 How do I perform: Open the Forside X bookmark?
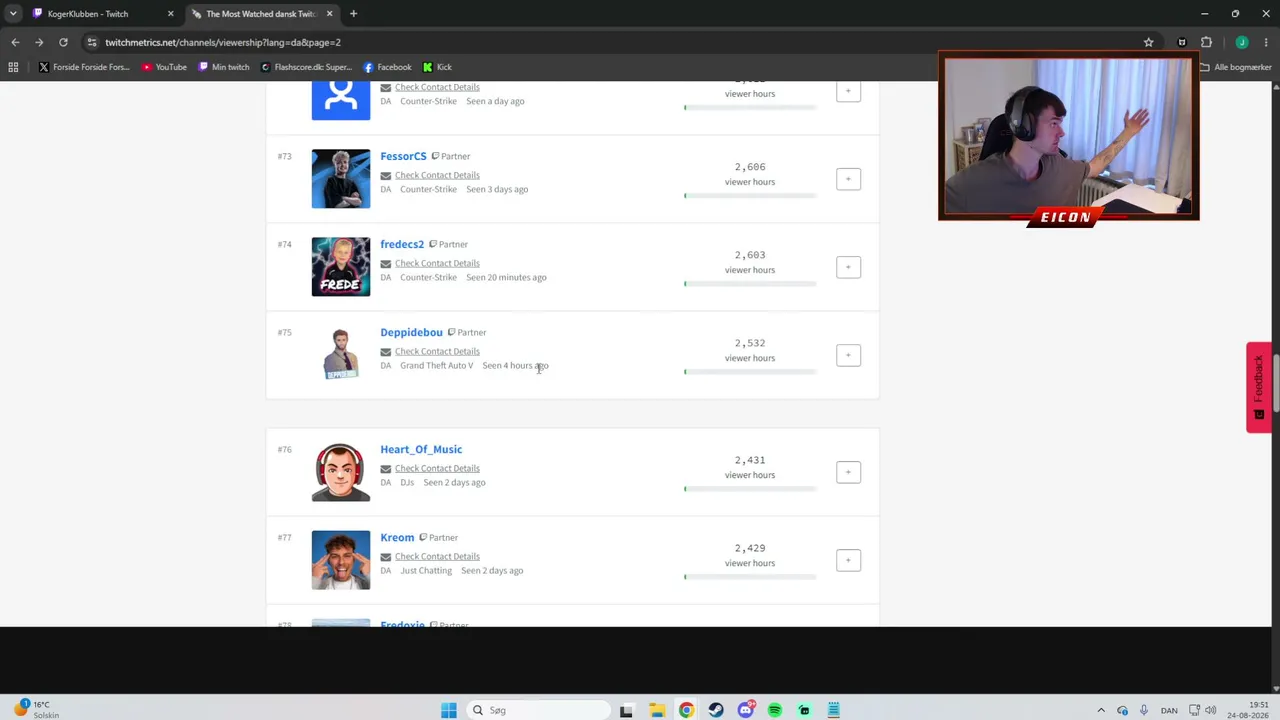point(84,67)
